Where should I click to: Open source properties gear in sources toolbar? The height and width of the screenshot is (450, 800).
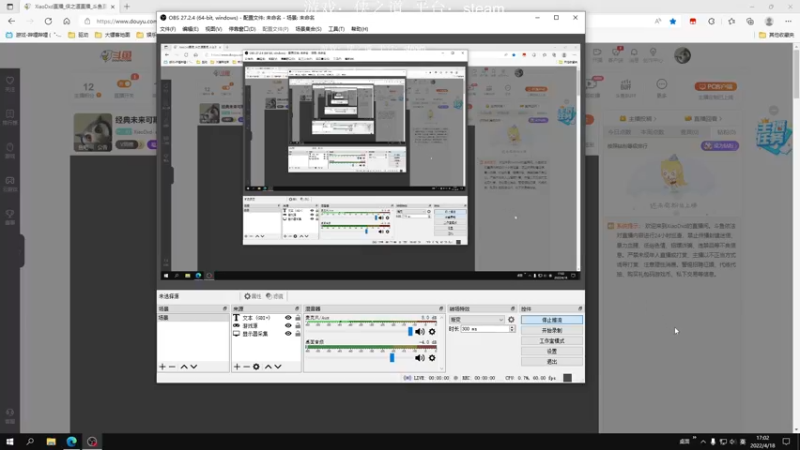(x=256, y=367)
